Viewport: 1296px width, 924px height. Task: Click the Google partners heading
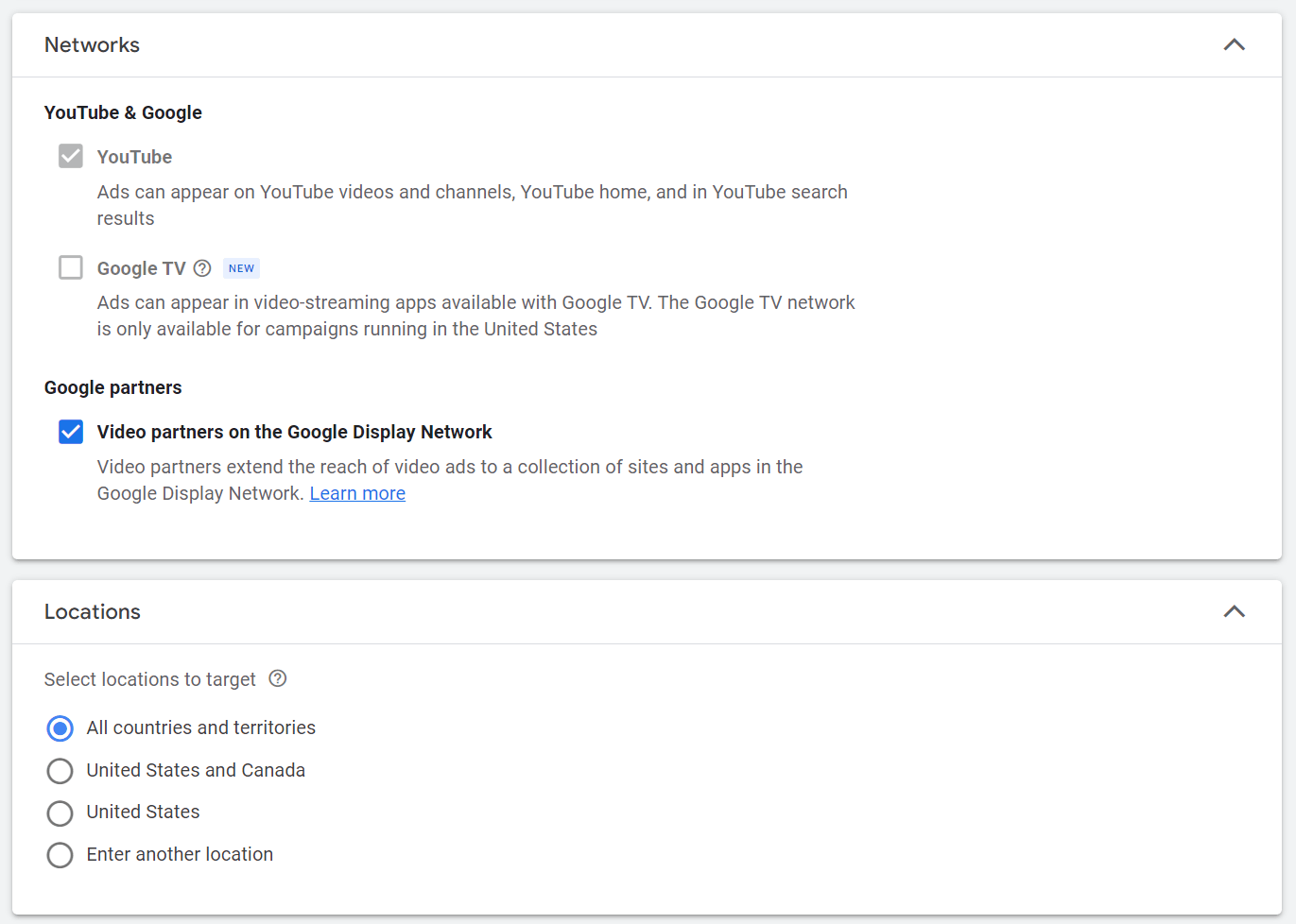tap(112, 387)
